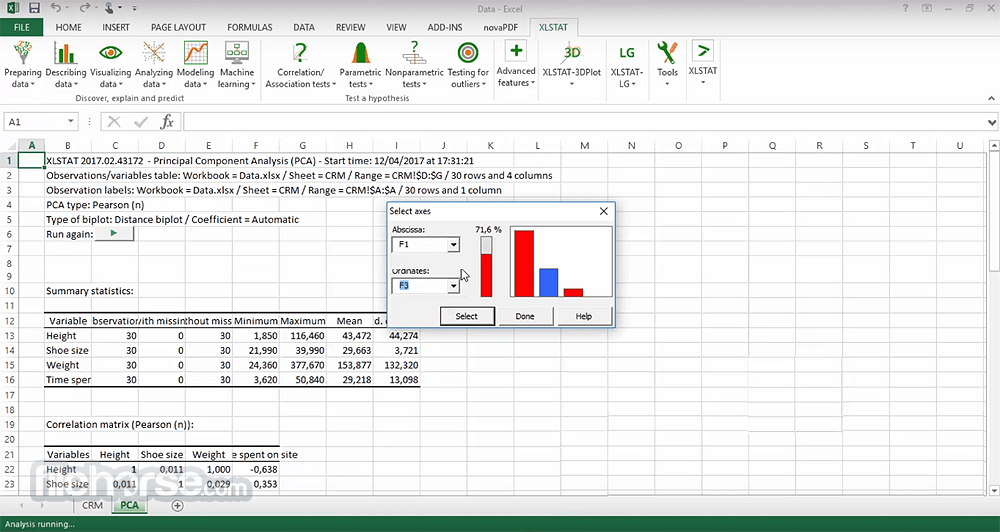This screenshot has width=1000, height=532.
Task: Click the Shoe size cell in row 14
Action: tap(68, 350)
